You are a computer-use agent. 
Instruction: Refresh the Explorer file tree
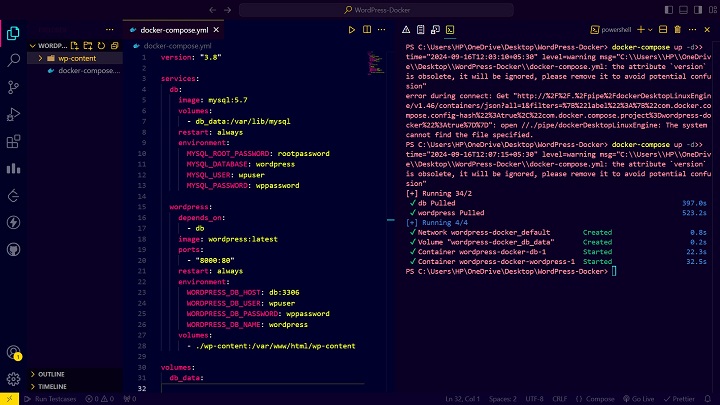click(x=101, y=45)
